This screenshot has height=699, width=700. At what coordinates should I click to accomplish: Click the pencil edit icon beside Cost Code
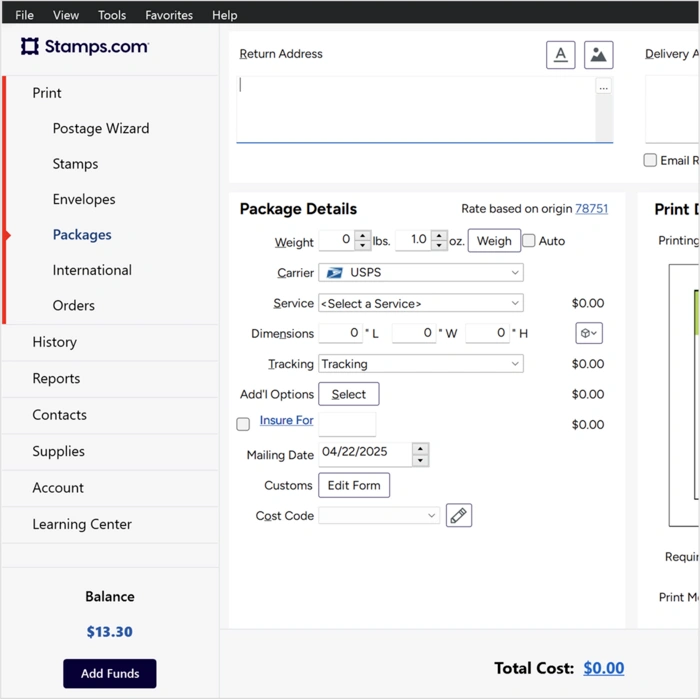458,516
